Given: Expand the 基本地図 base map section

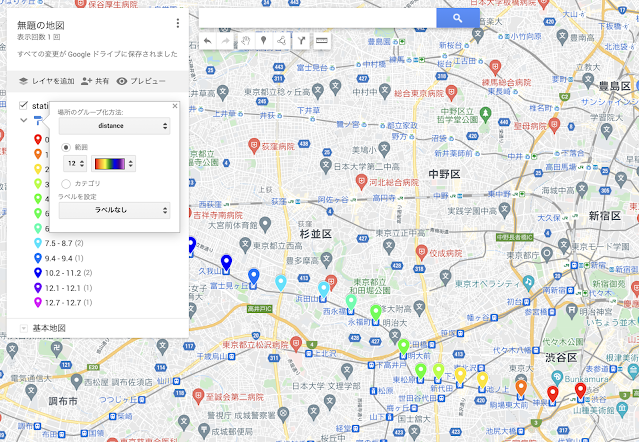Looking at the screenshot, I should 24,328.
